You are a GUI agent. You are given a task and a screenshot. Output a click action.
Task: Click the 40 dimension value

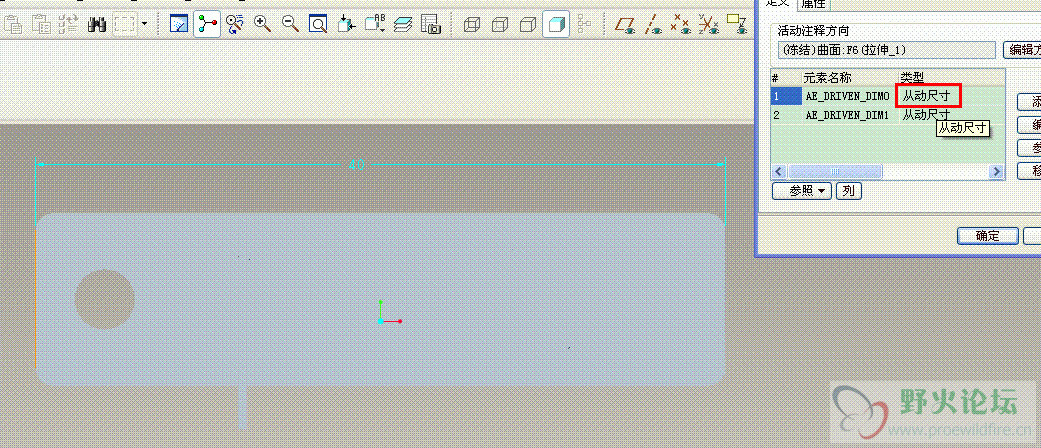coord(357,165)
